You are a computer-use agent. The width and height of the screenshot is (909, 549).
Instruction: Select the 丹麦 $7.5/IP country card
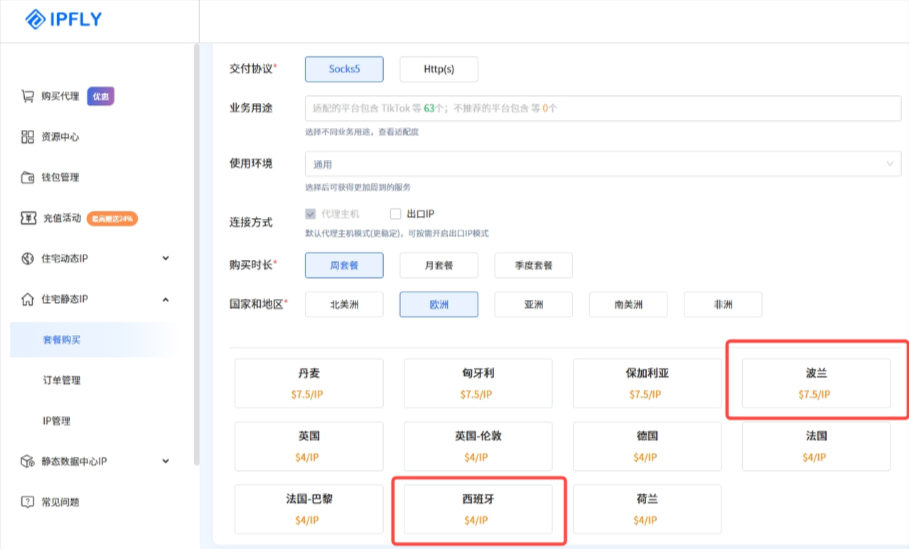pos(309,383)
